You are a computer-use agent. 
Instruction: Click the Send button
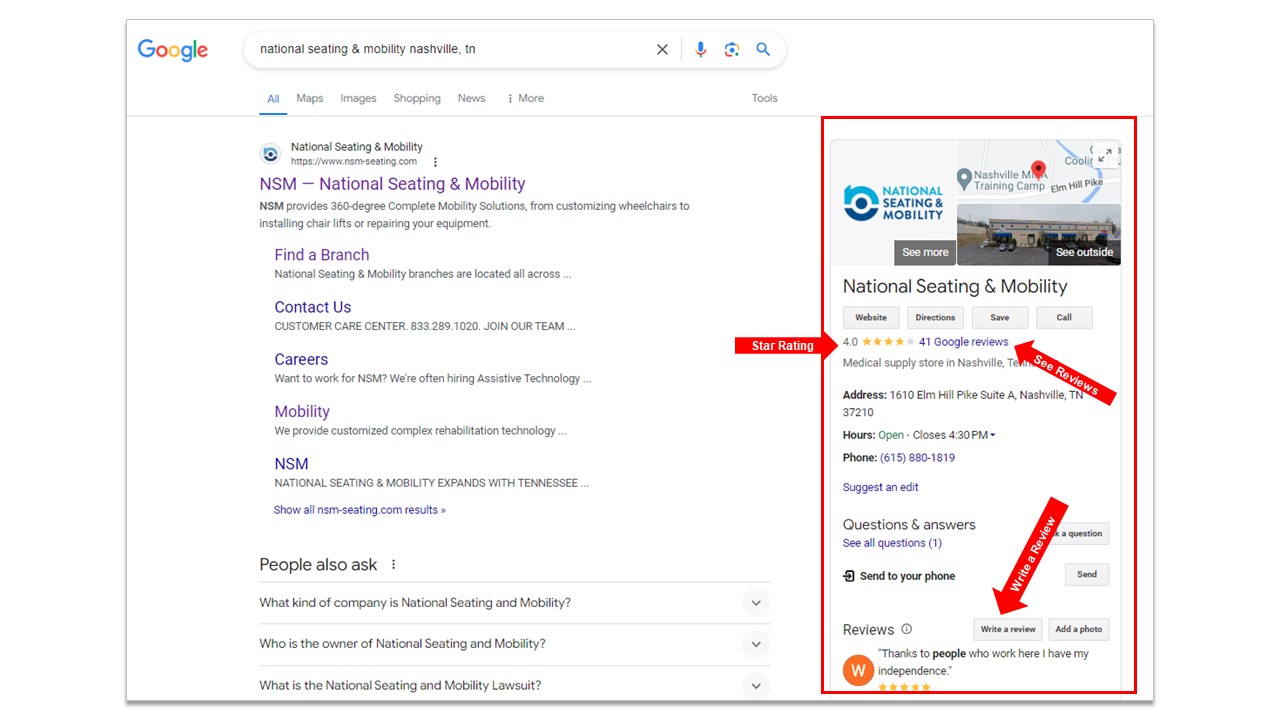pyautogui.click(x=1087, y=575)
